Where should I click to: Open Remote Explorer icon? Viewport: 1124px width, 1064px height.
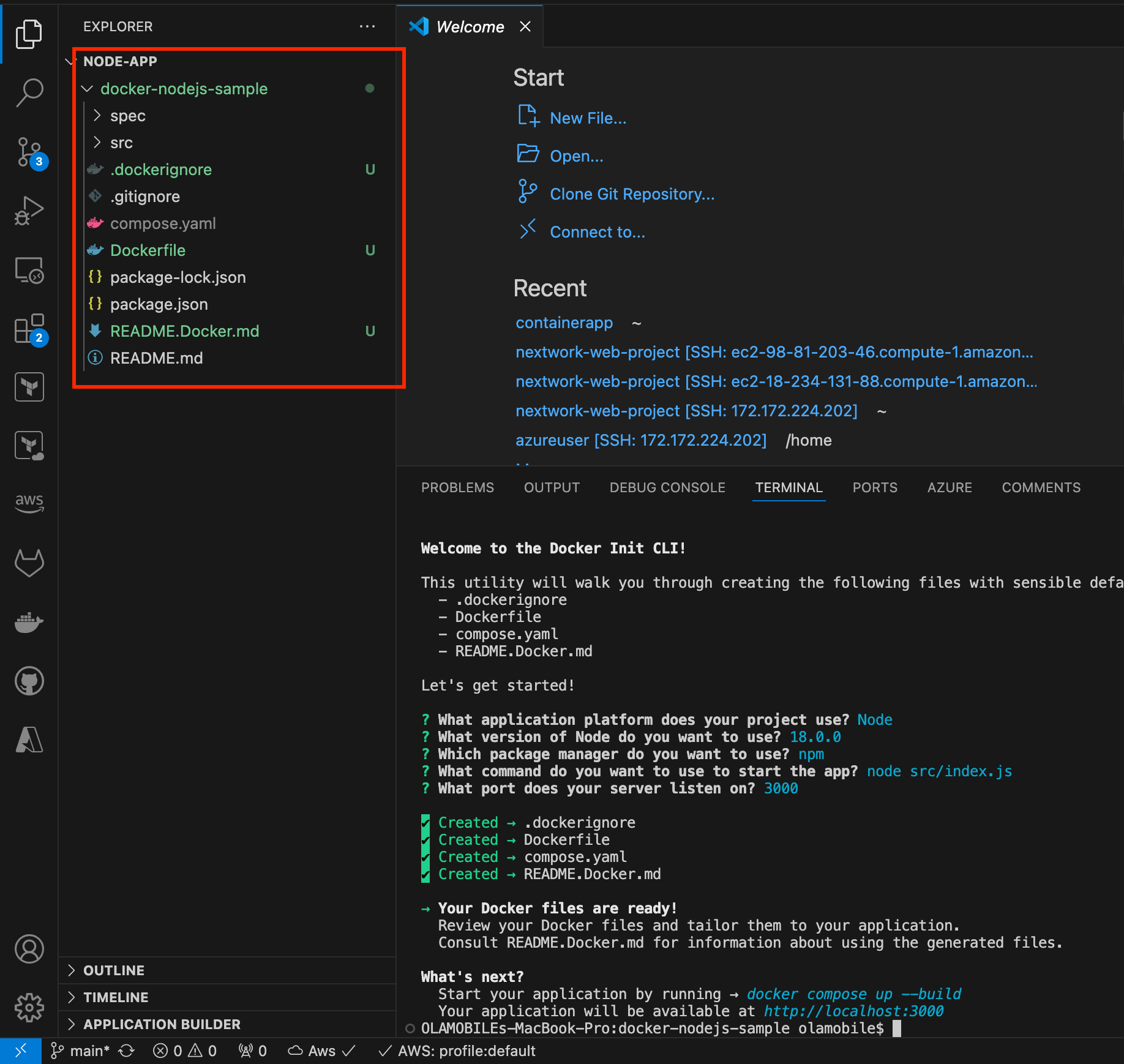(x=29, y=270)
